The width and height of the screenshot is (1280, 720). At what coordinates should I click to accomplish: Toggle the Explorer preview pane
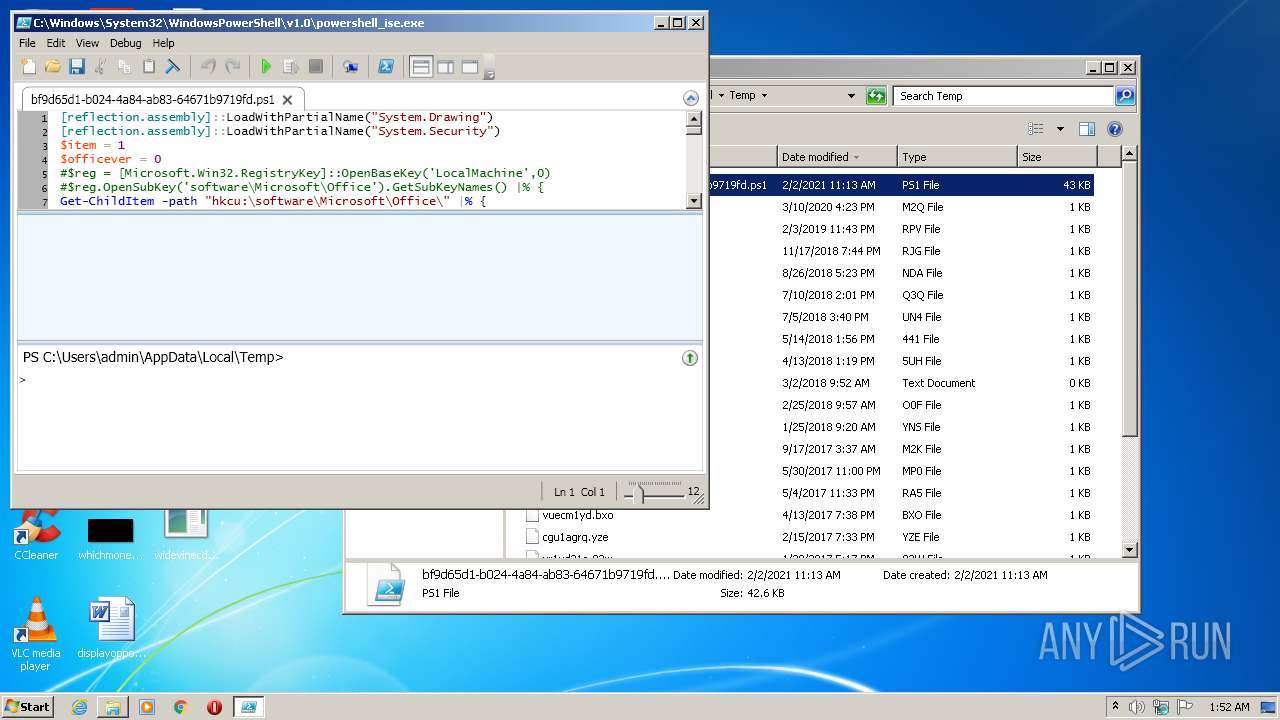pyautogui.click(x=1087, y=129)
